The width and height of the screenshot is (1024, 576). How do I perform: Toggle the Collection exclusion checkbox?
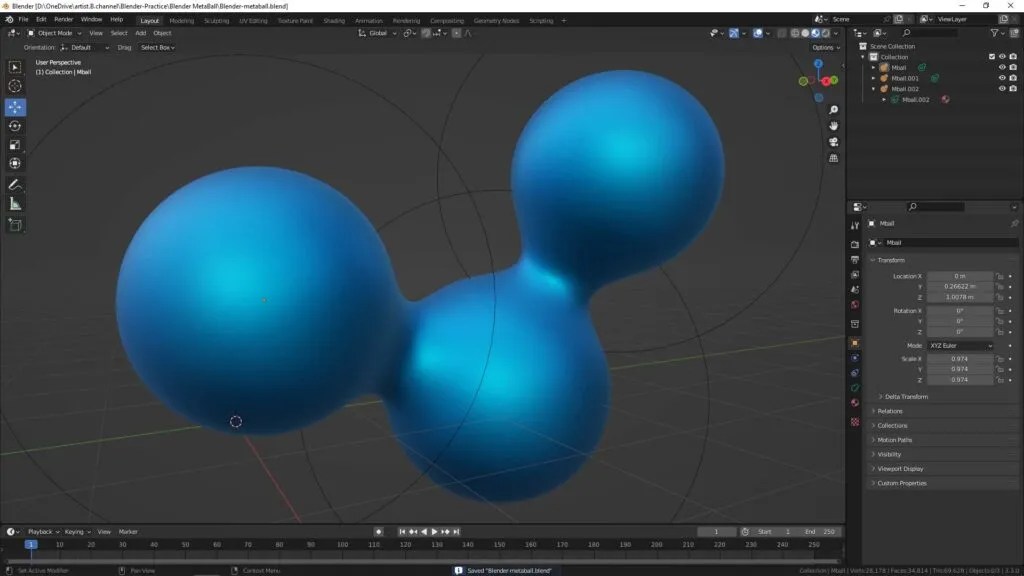point(992,56)
